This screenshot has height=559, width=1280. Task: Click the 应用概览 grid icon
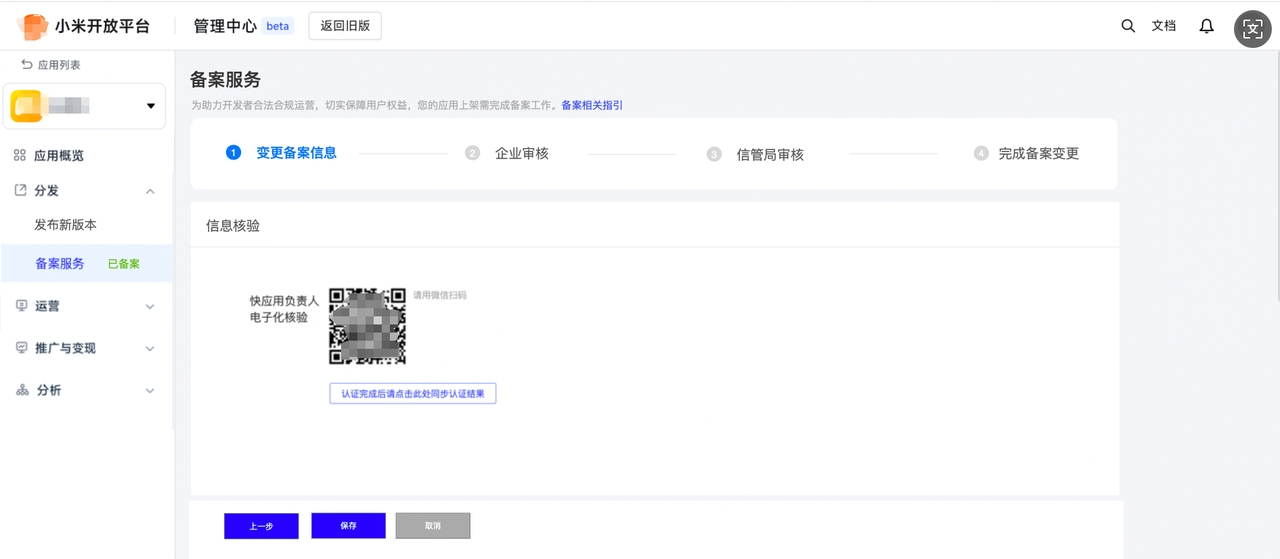tap(20, 156)
